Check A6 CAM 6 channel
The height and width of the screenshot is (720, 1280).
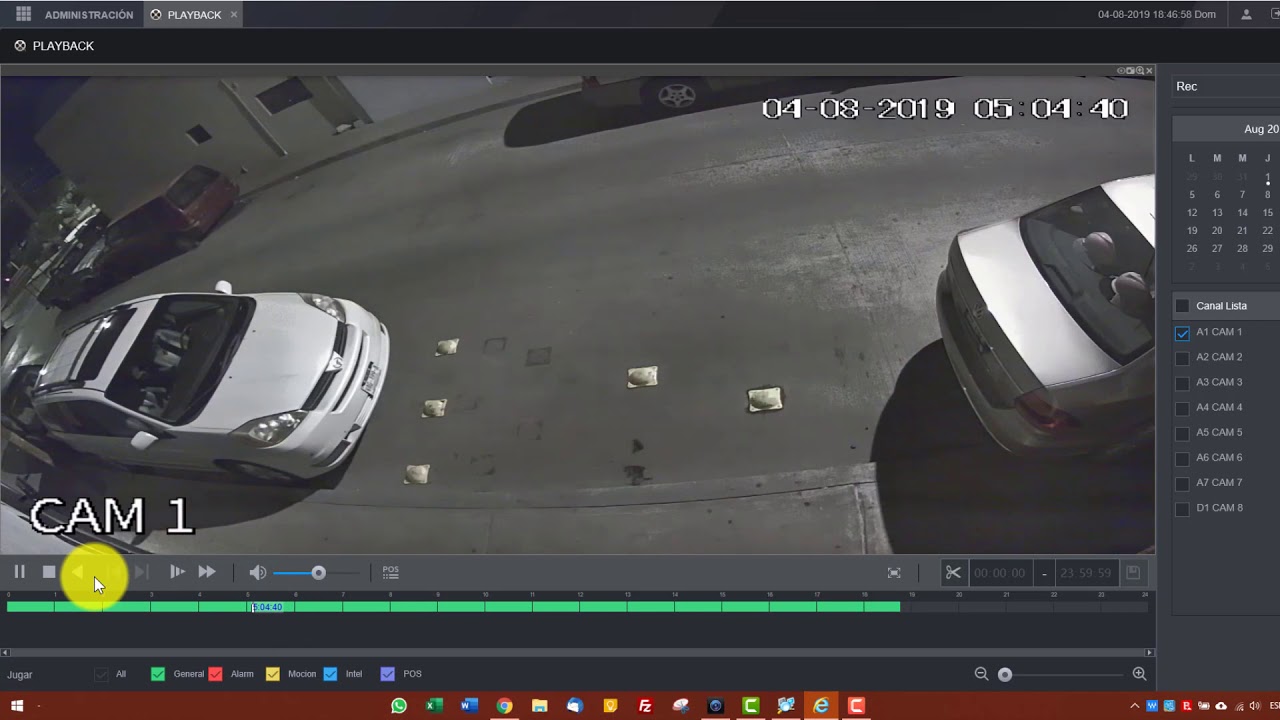pos(1182,457)
